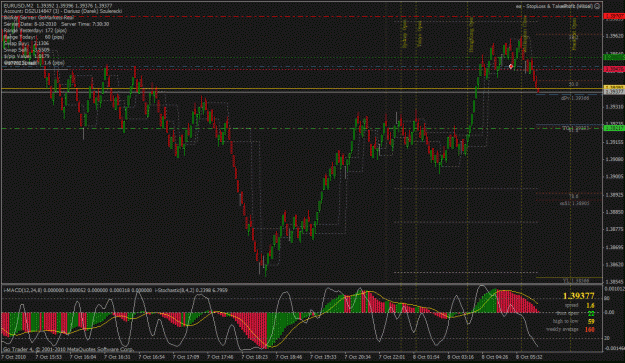Click the 7 Oct 19:33 time axis label
The height and width of the screenshot is (363, 625).
pos(323,357)
